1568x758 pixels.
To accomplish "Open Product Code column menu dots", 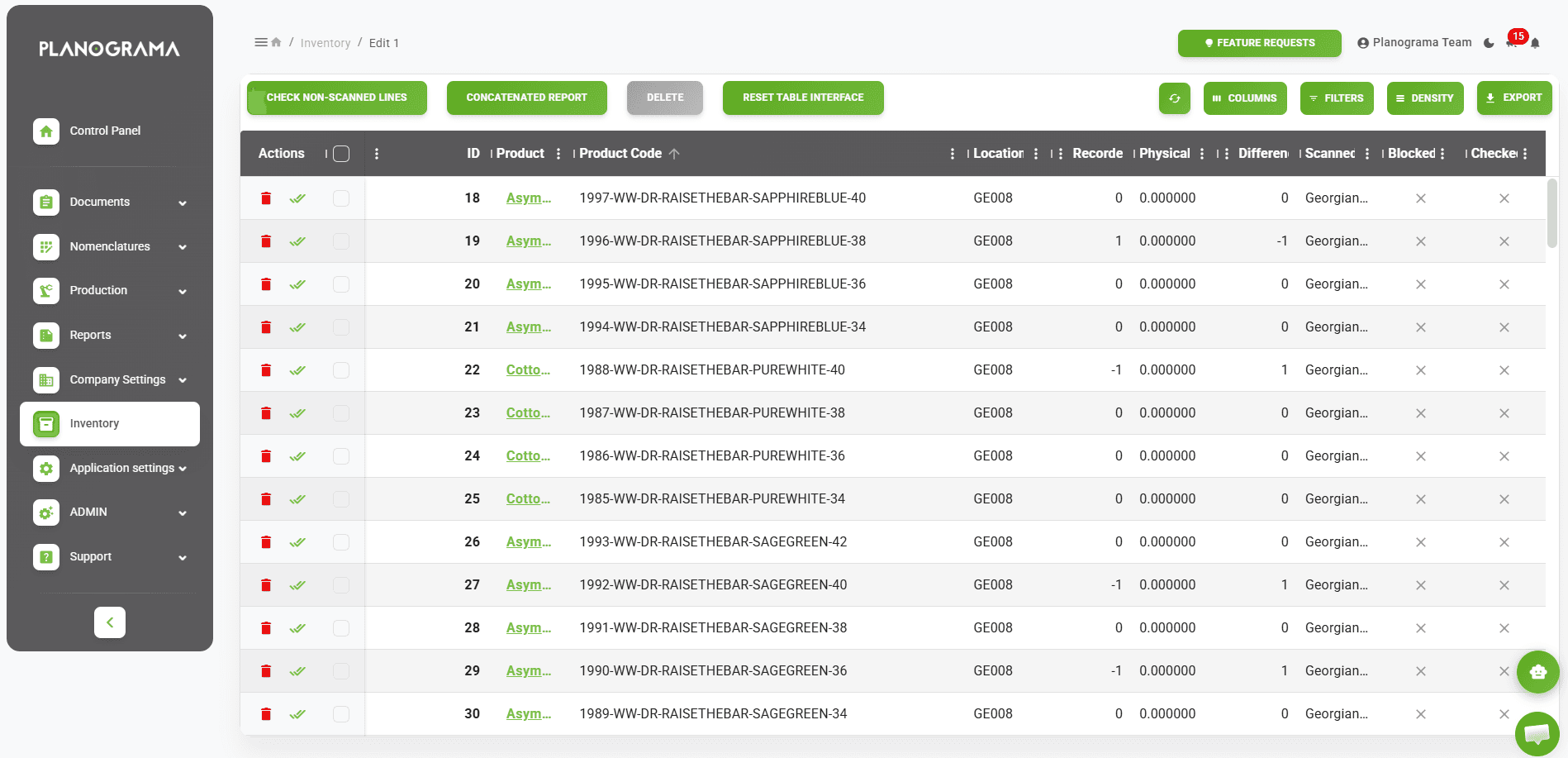I will [x=953, y=154].
